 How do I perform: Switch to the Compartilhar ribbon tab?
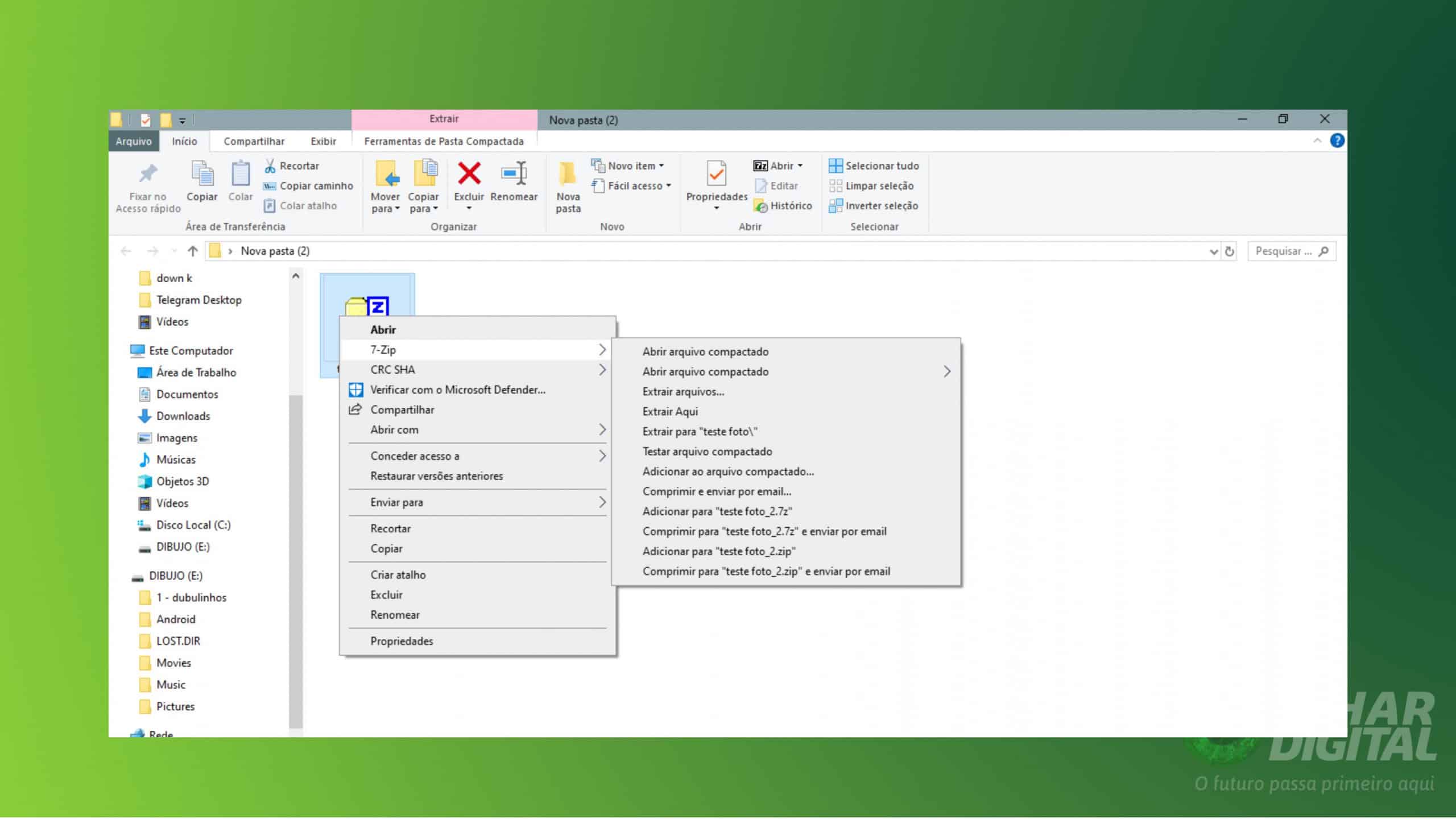pyautogui.click(x=254, y=141)
